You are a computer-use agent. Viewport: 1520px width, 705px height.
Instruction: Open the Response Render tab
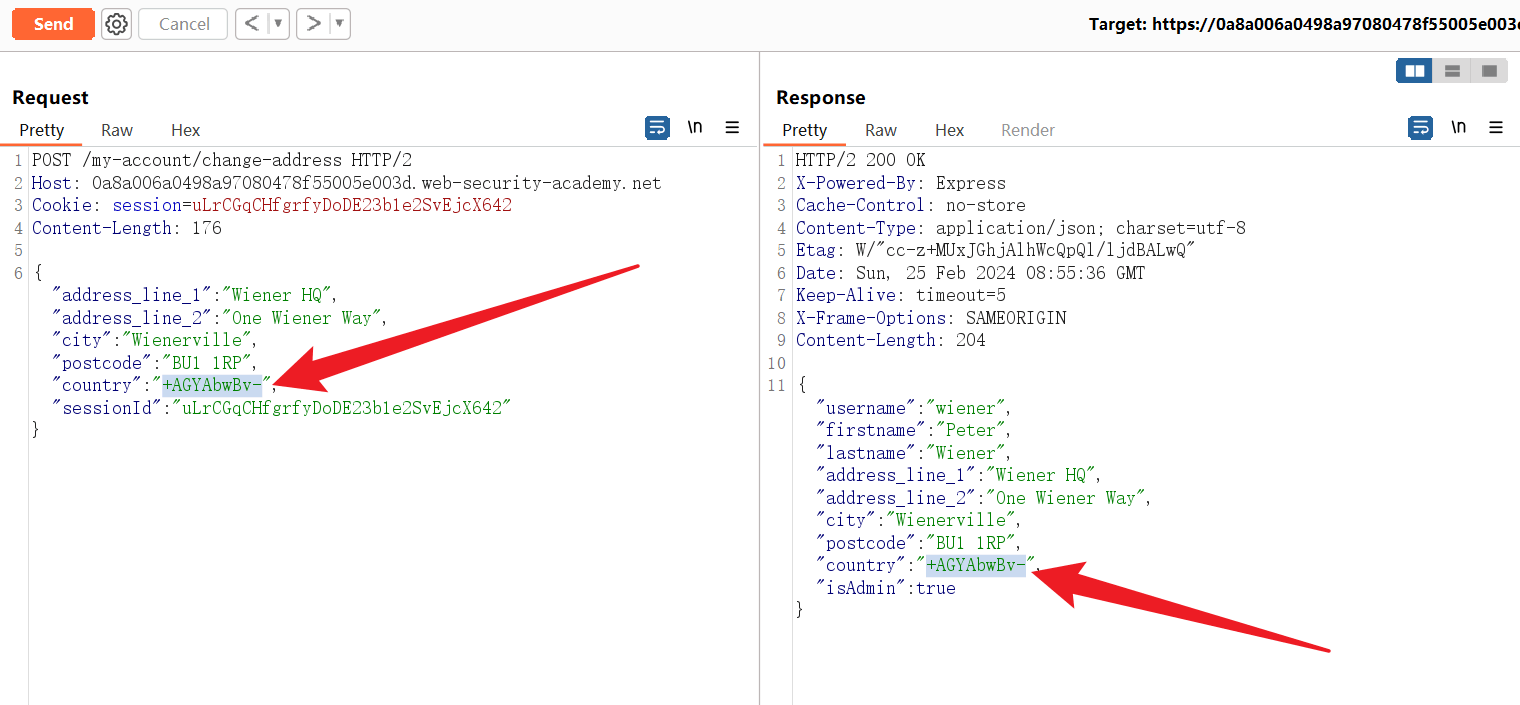pos(1028,130)
